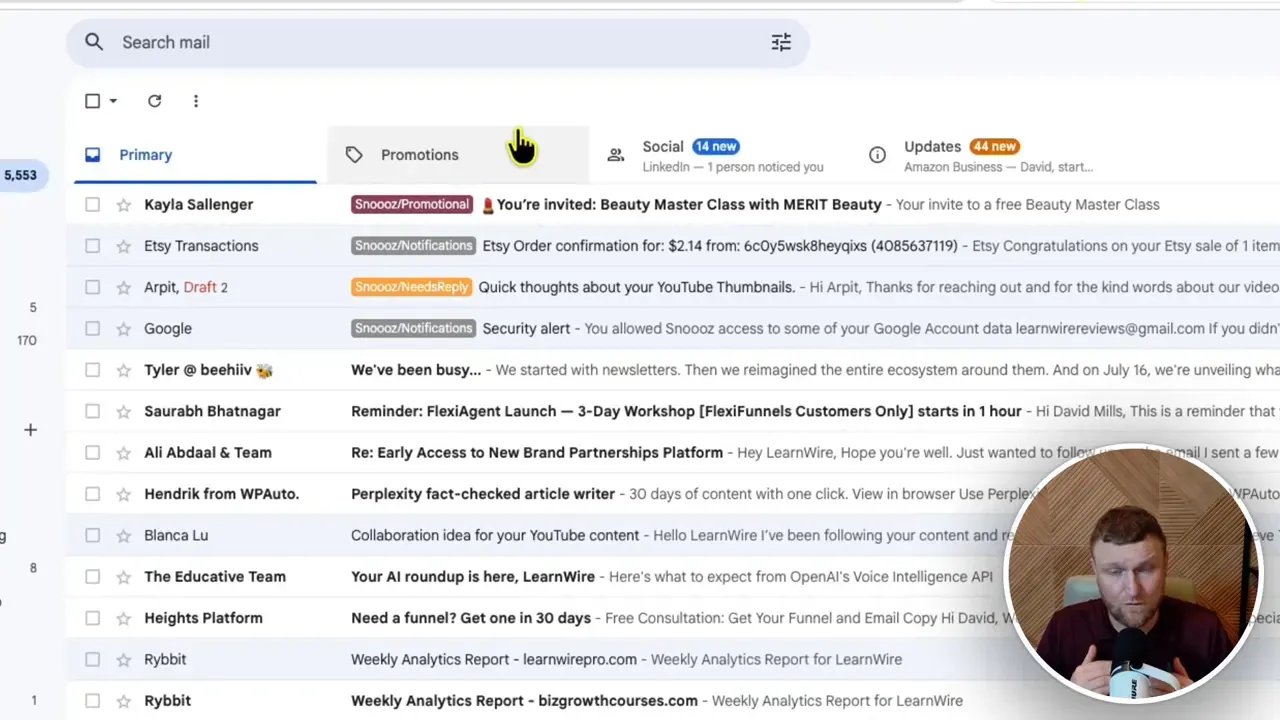Select the Arpit draft email checkbox
Screen dimensions: 1280x720
pos(92,287)
